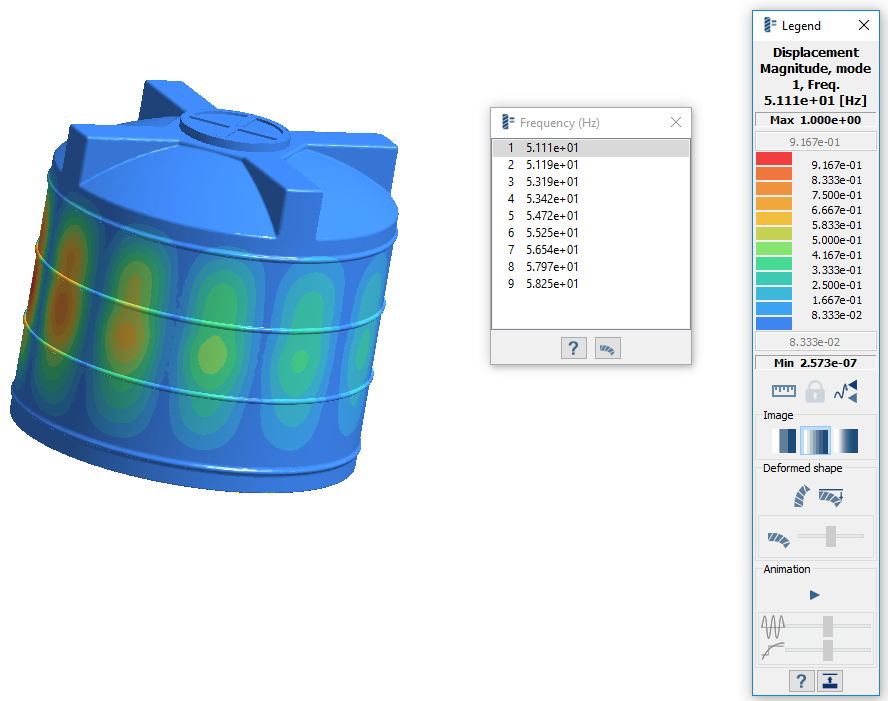This screenshot has height=701, width=888.
Task: Click the curve min/max markers icon
Action: [846, 391]
